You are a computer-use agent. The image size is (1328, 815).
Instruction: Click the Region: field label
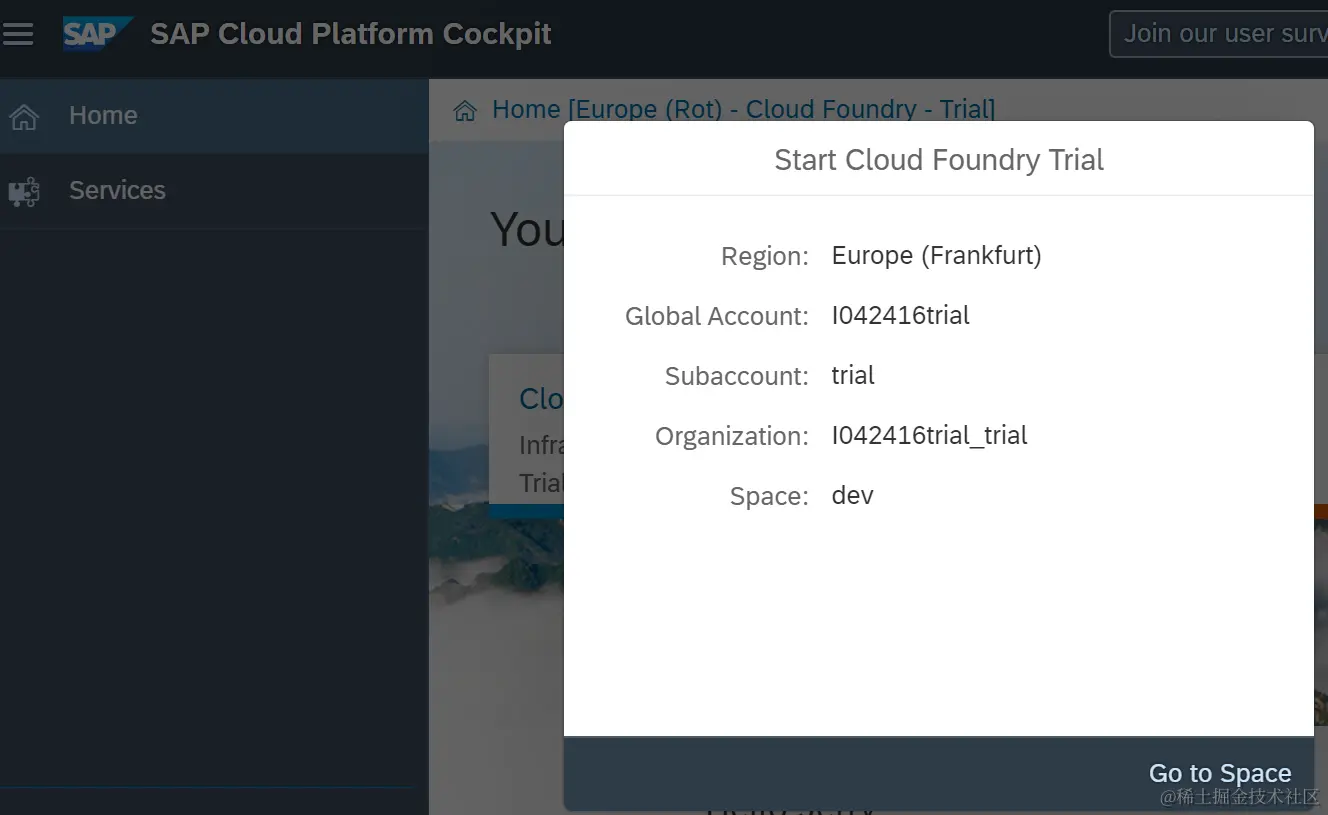coord(764,257)
